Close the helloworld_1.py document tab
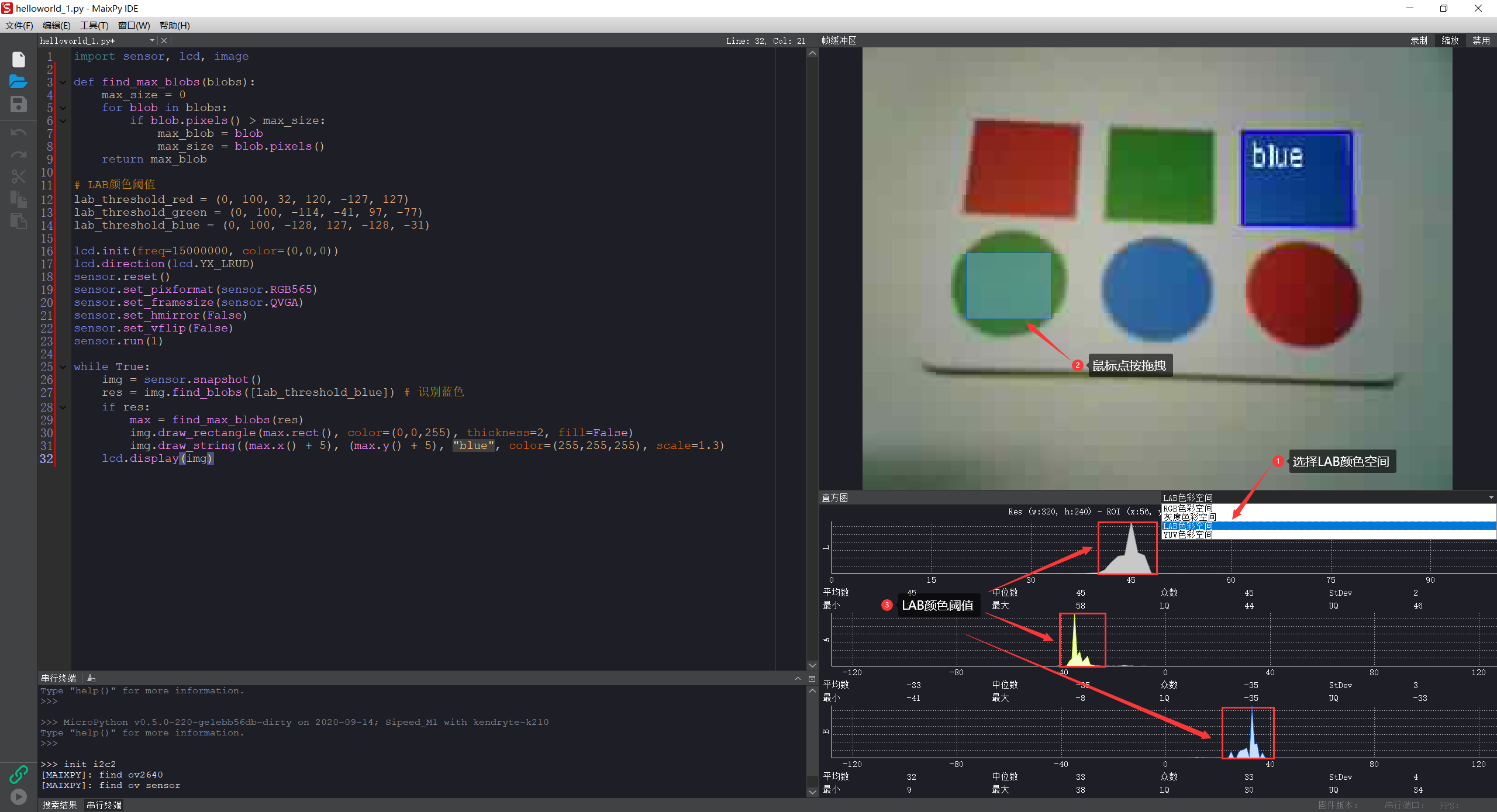1497x812 pixels. click(164, 40)
